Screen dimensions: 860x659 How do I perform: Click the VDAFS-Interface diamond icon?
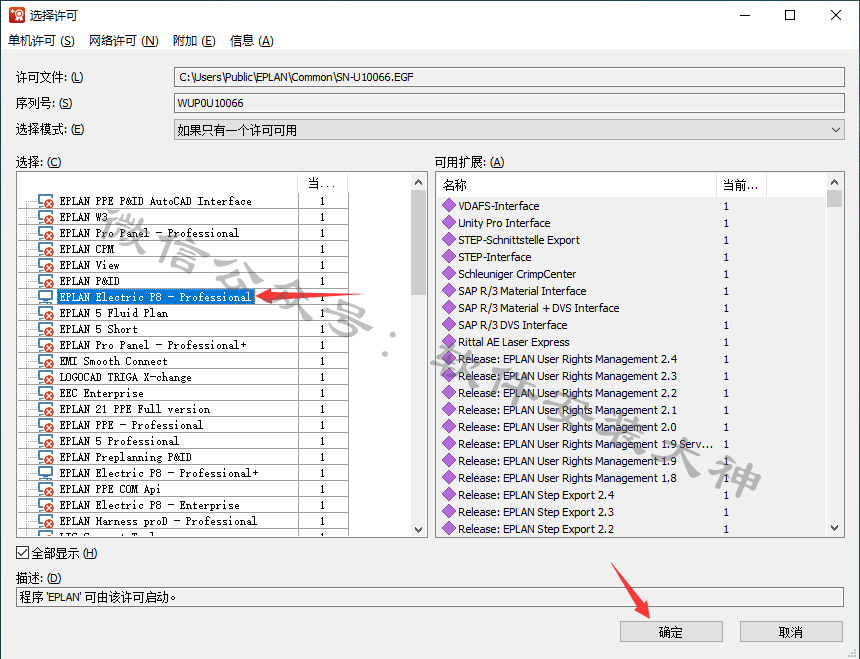point(449,206)
